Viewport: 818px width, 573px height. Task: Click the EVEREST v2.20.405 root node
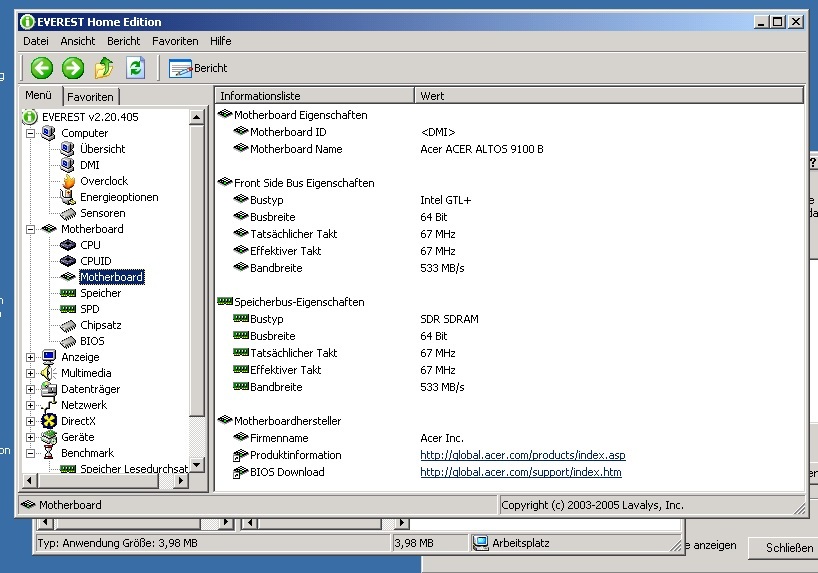point(90,117)
